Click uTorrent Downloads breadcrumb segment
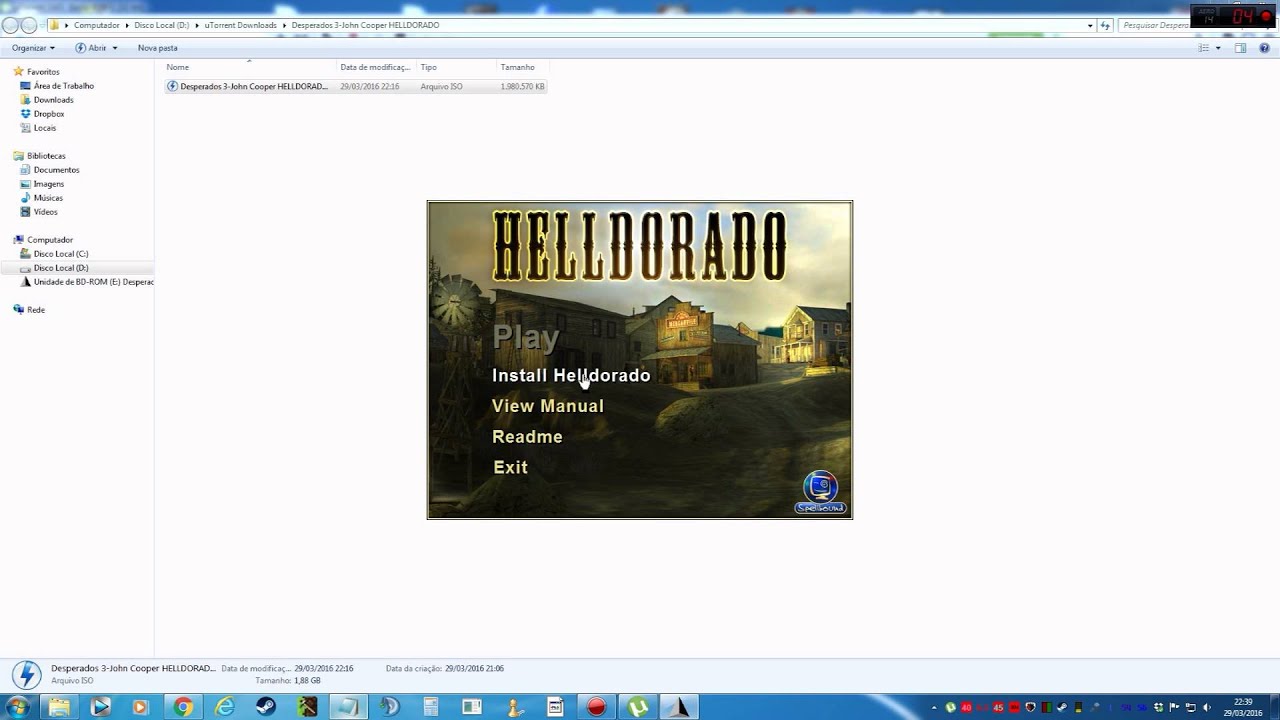 pos(240,25)
